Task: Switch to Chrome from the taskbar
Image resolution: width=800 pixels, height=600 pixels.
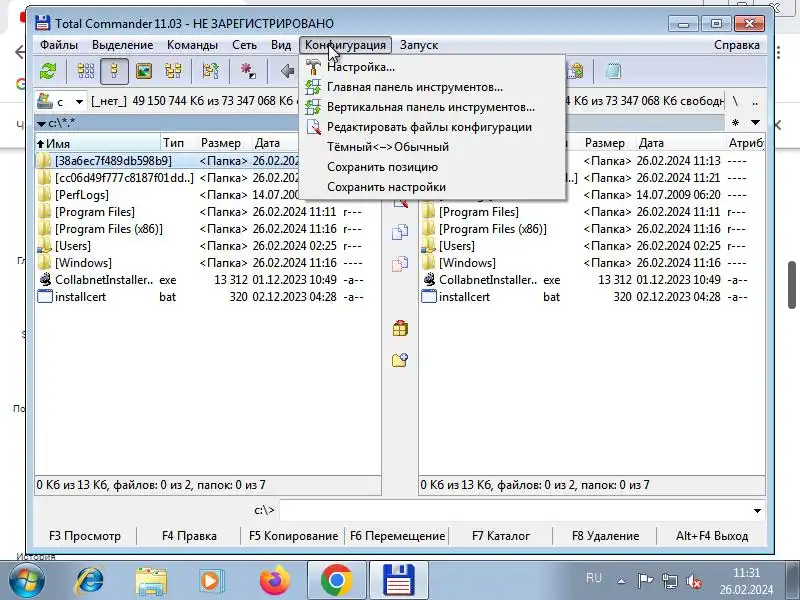Action: point(337,580)
